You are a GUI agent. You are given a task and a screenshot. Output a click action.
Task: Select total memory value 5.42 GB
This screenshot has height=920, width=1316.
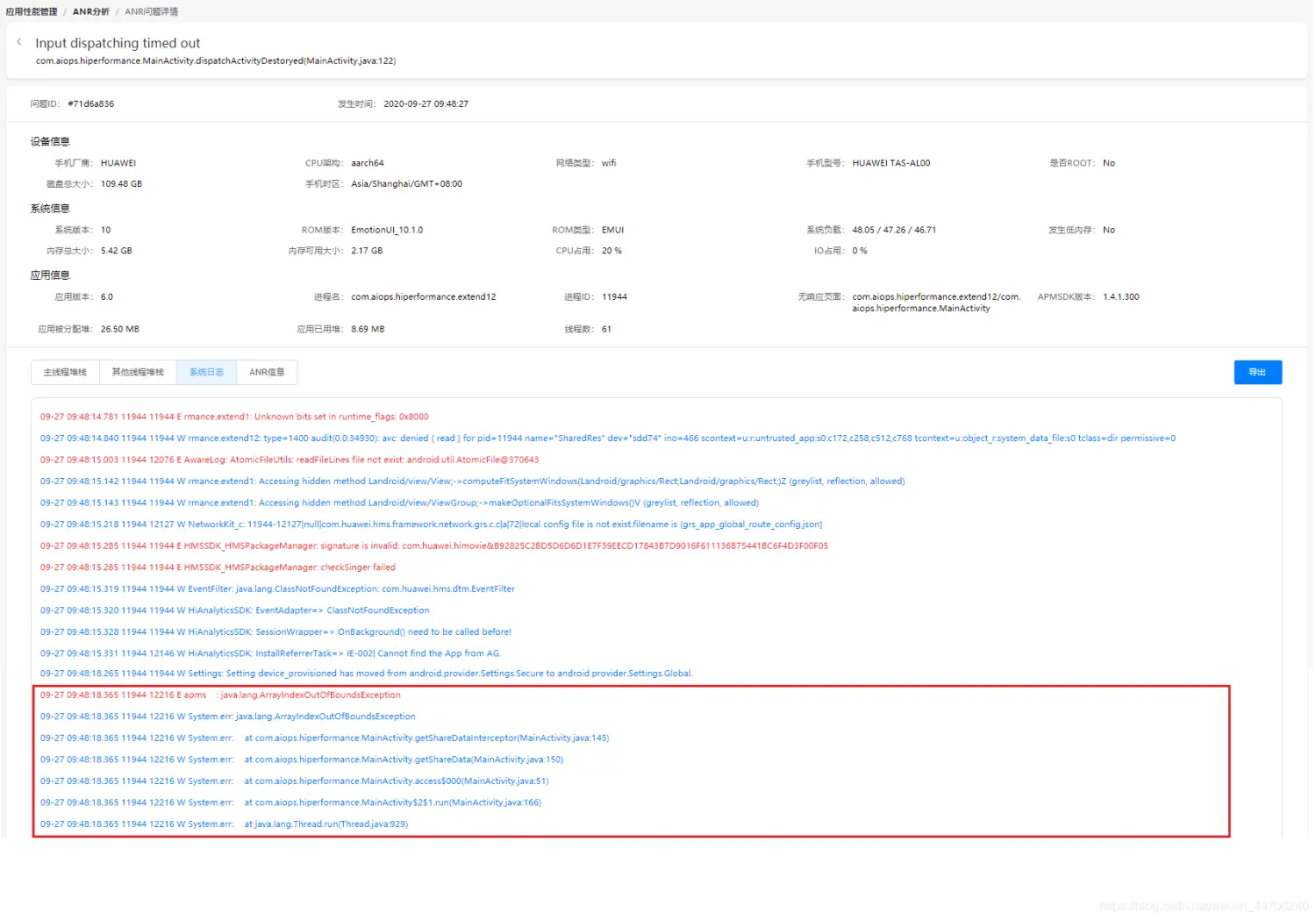116,251
